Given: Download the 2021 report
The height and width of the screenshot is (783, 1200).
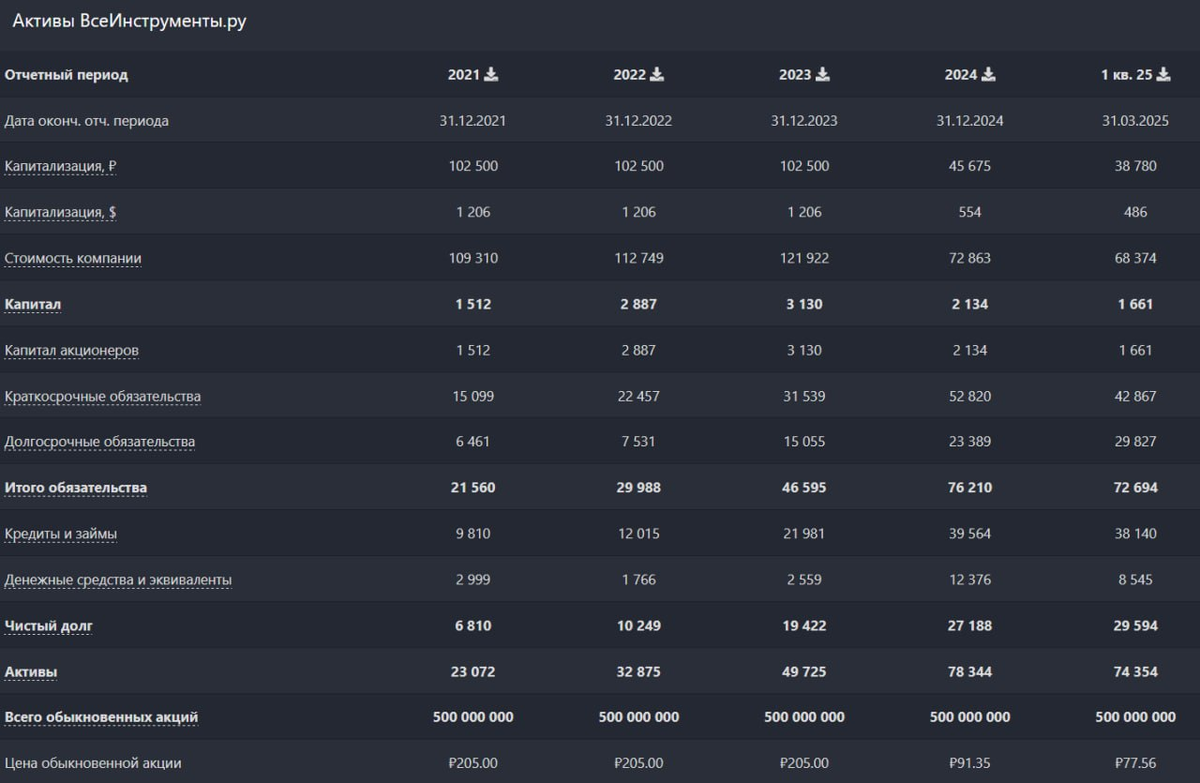Looking at the screenshot, I should pyautogui.click(x=492, y=74).
